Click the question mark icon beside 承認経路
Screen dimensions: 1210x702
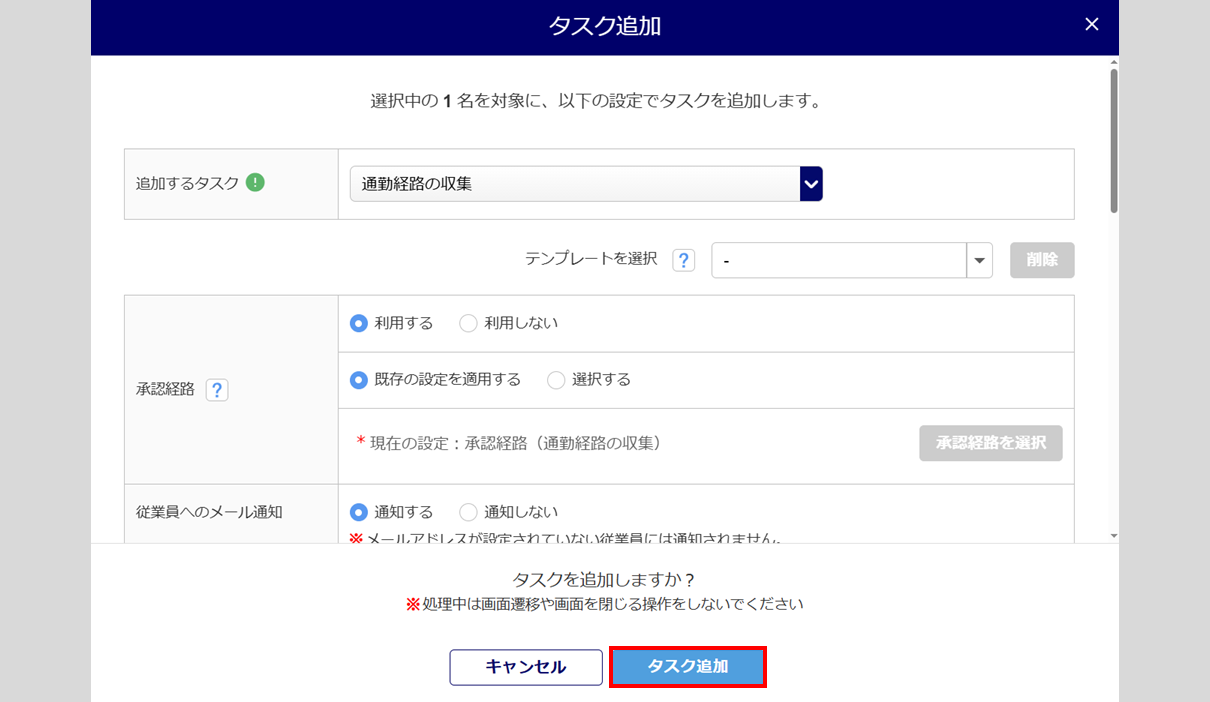[217, 390]
